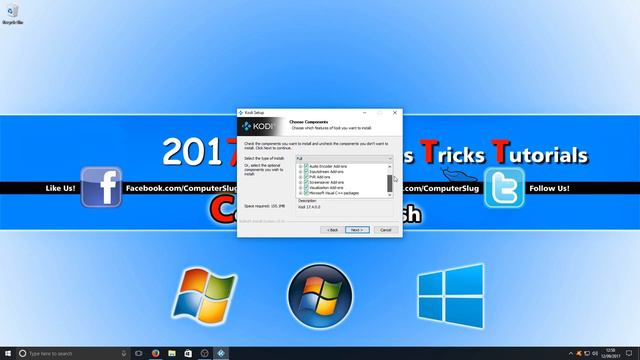Toggle the Audio Encoder Add-ons checkbox
Image resolution: width=640 pixels, height=360 pixels.
pos(306,166)
